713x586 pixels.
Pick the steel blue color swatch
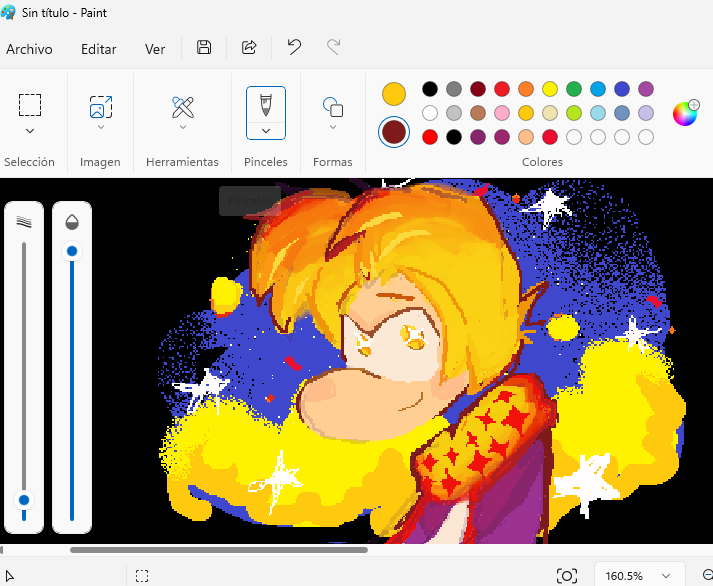(x=622, y=113)
